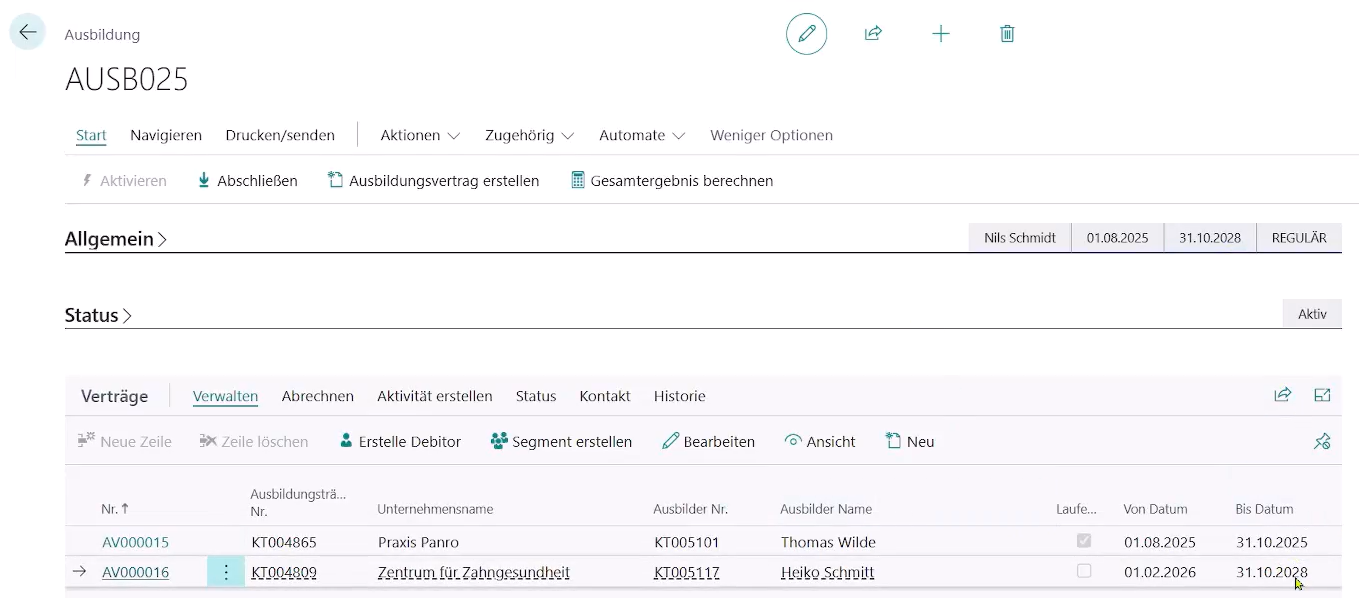The height and width of the screenshot is (598, 1359).
Task: Switch to the Navigieren tab
Action: point(166,135)
